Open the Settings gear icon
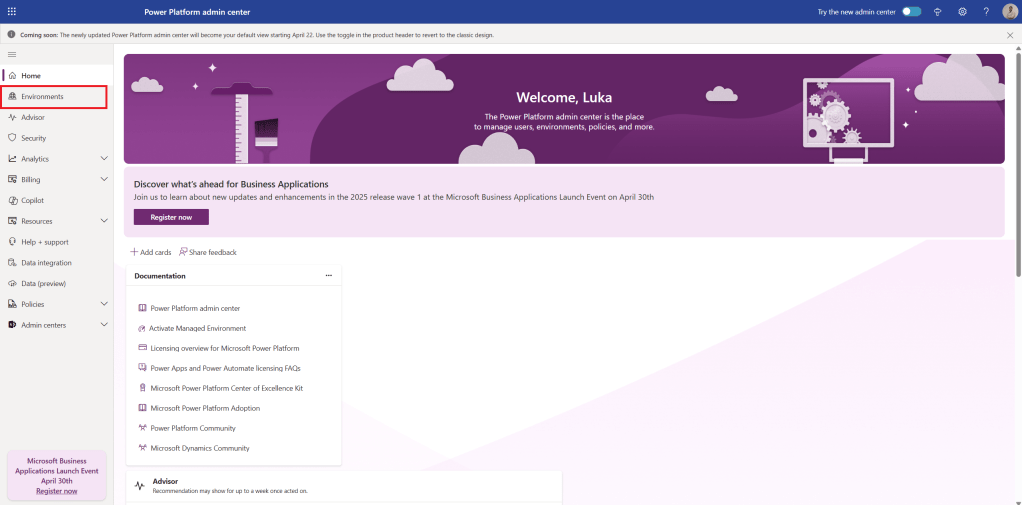Screen dimensions: 1022x505 [962, 11]
